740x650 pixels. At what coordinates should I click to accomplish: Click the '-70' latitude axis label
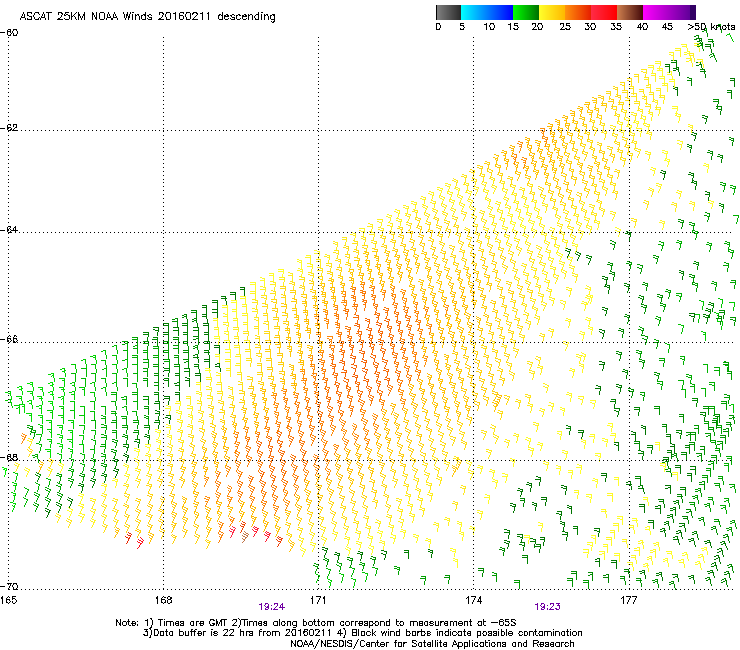tap(9, 587)
